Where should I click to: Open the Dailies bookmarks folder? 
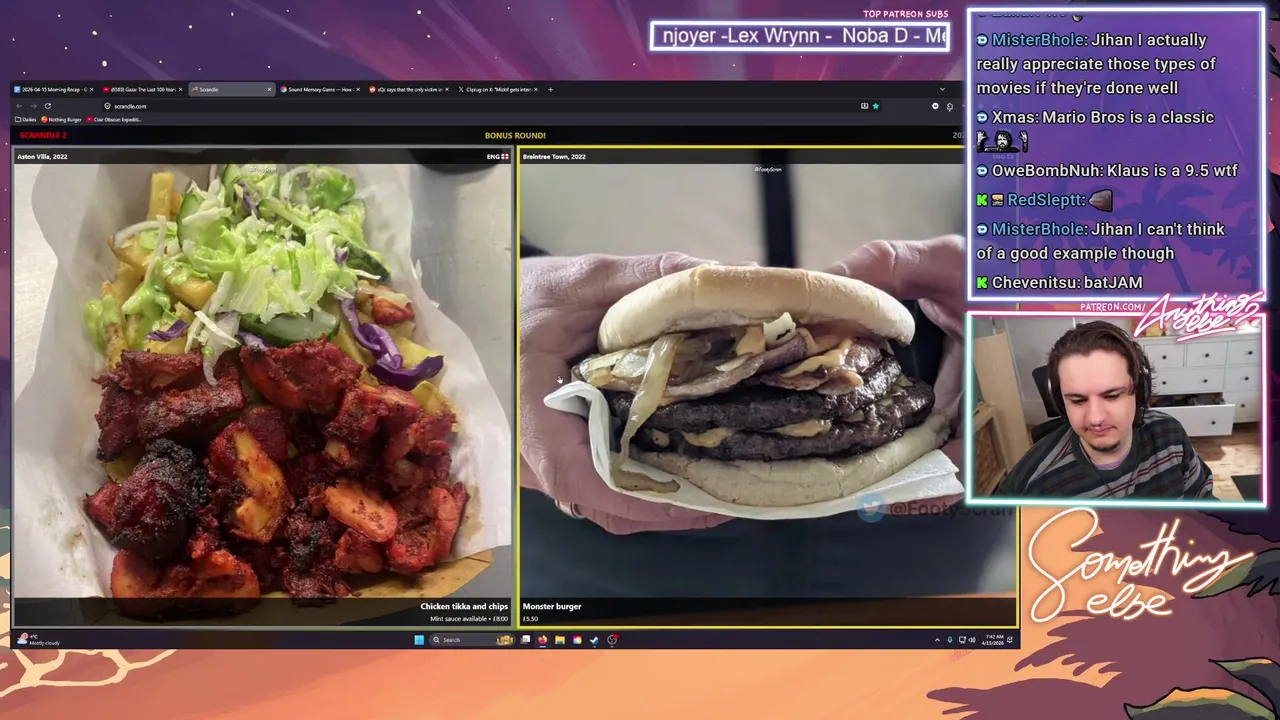pyautogui.click(x=26, y=119)
